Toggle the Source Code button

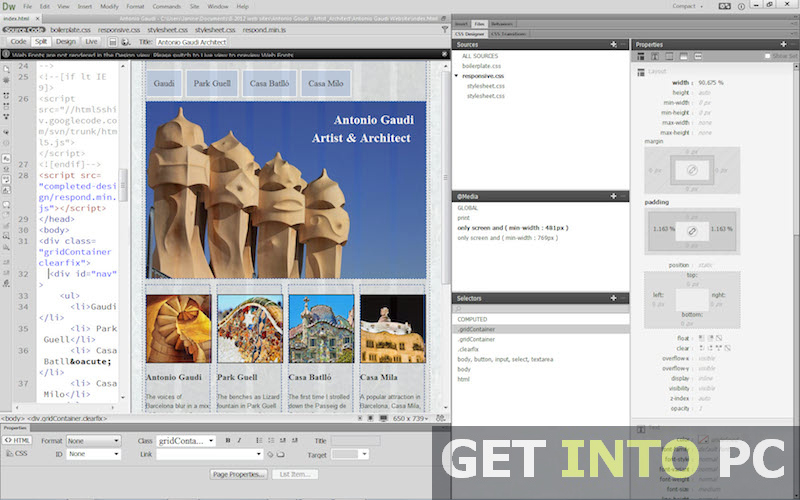pyautogui.click(x=23, y=30)
